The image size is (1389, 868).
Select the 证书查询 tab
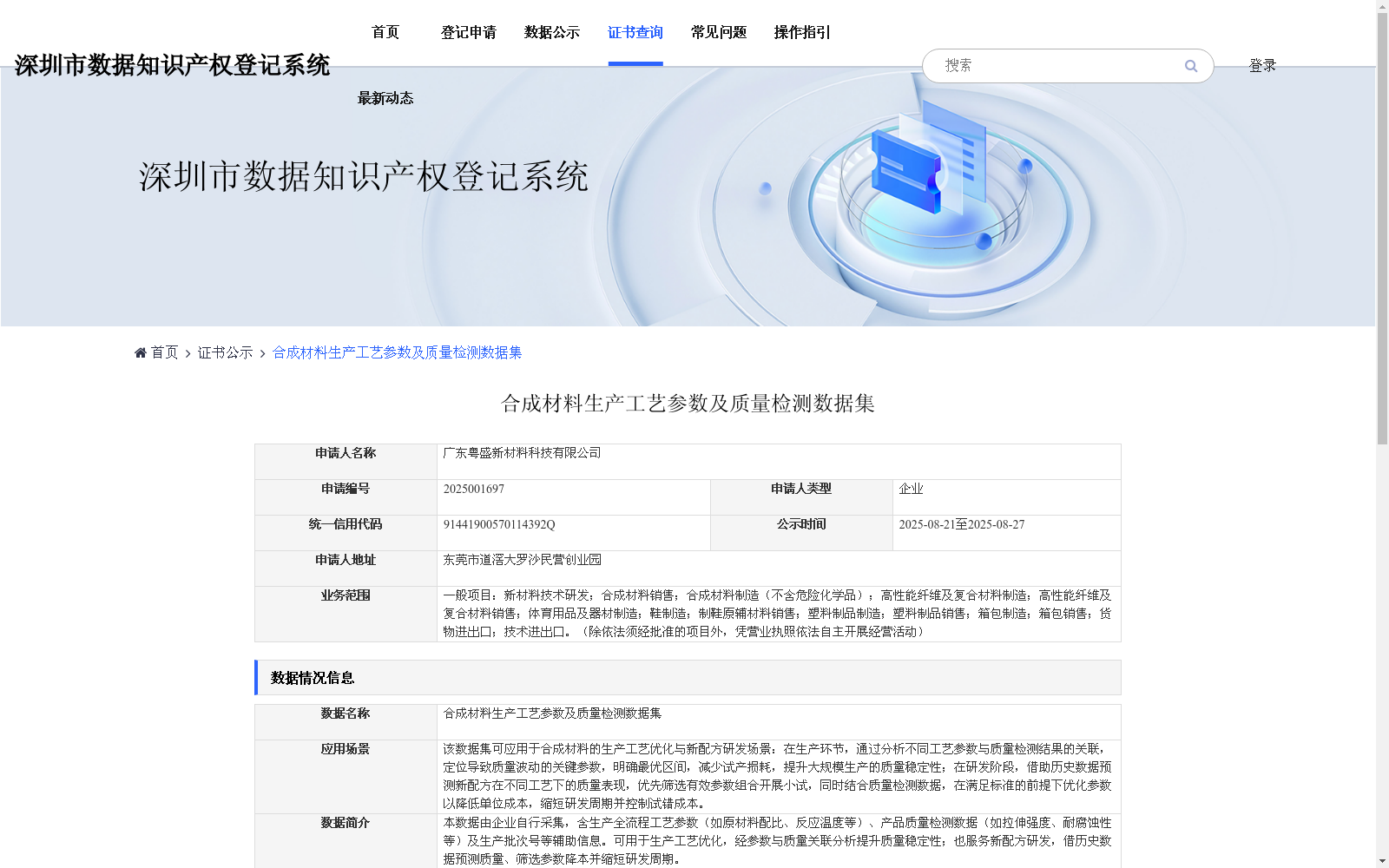tap(635, 32)
